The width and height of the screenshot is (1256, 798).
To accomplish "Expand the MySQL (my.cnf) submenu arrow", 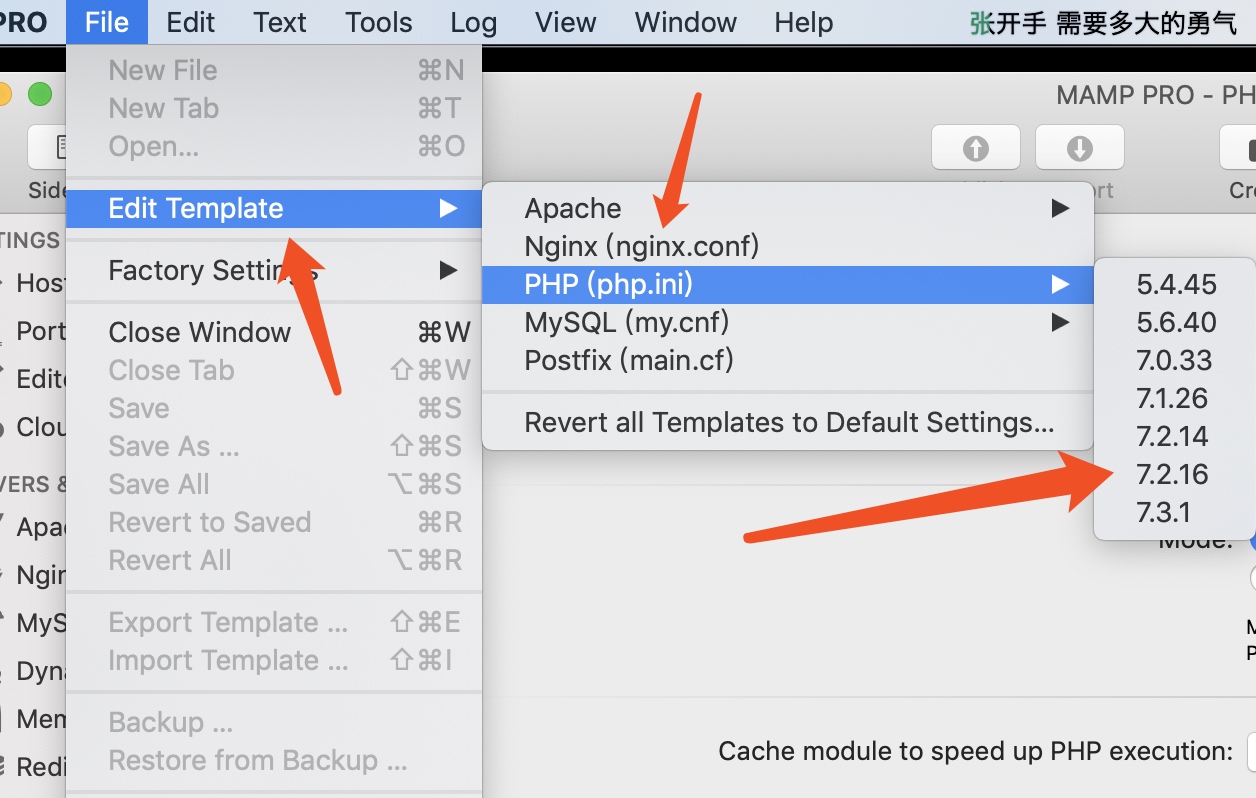I will tap(1060, 322).
